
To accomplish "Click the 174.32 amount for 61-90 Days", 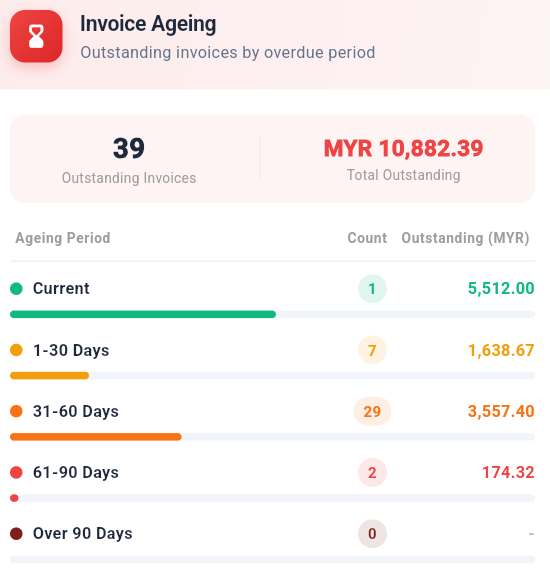I will click(x=508, y=473).
